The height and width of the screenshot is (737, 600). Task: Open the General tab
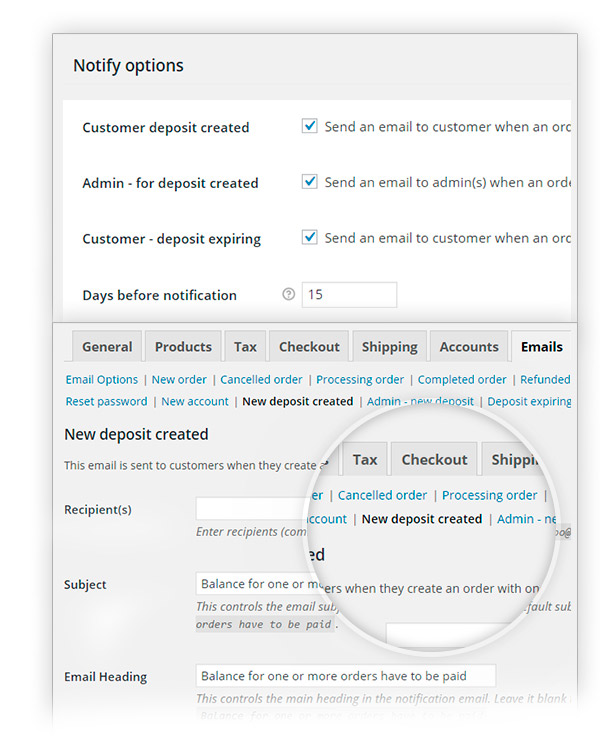(107, 346)
